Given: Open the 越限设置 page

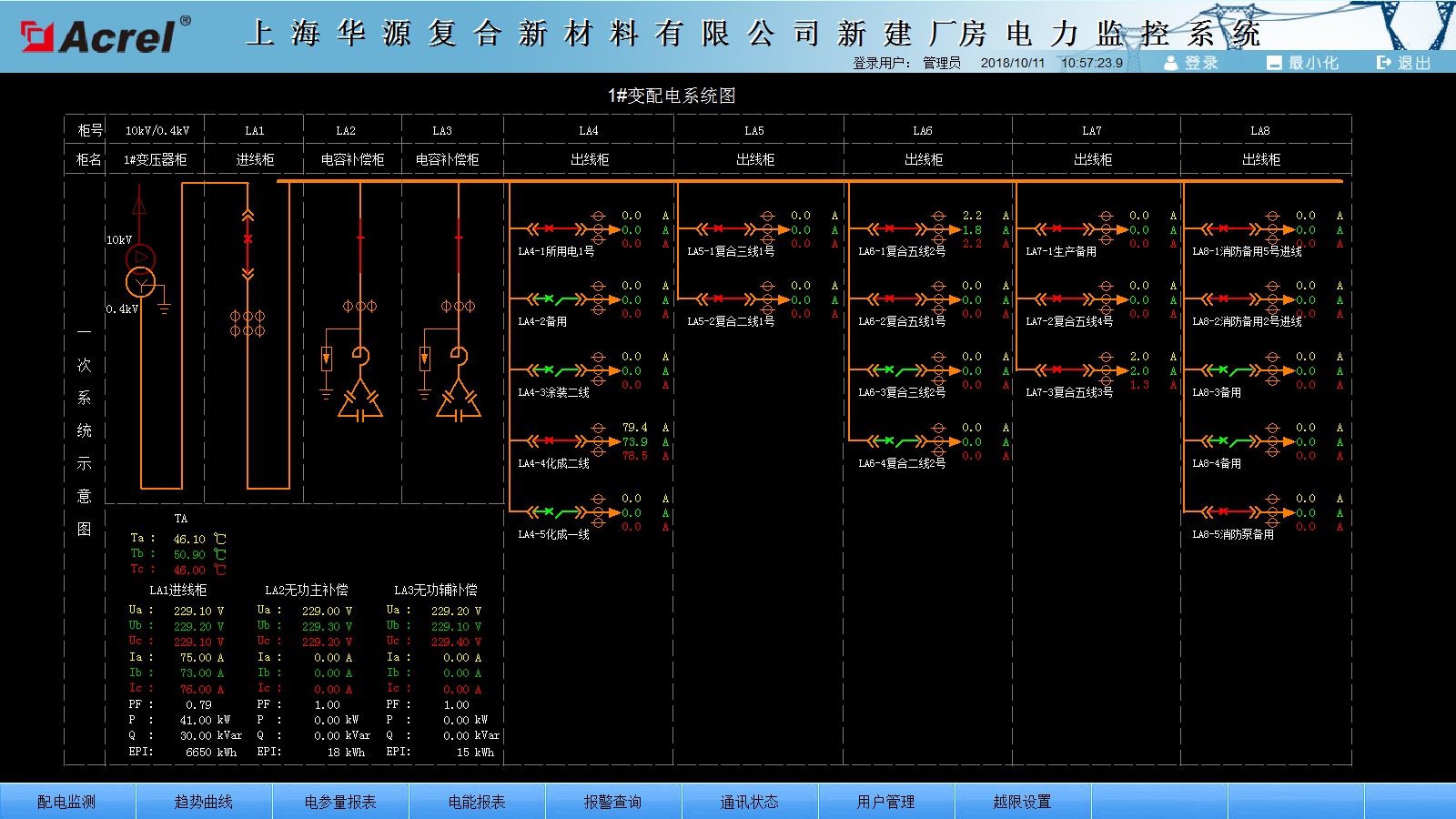Looking at the screenshot, I should 1023,802.
